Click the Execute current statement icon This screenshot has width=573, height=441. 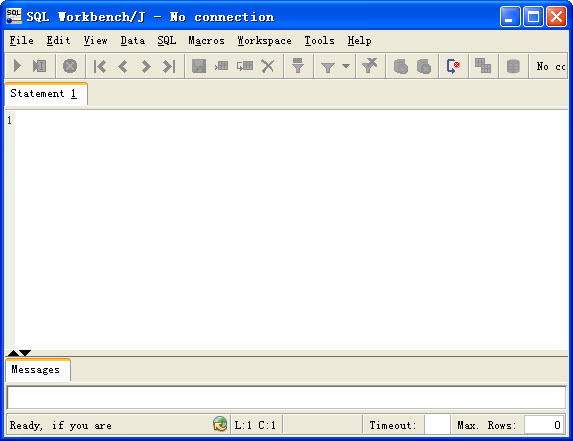tap(39, 66)
